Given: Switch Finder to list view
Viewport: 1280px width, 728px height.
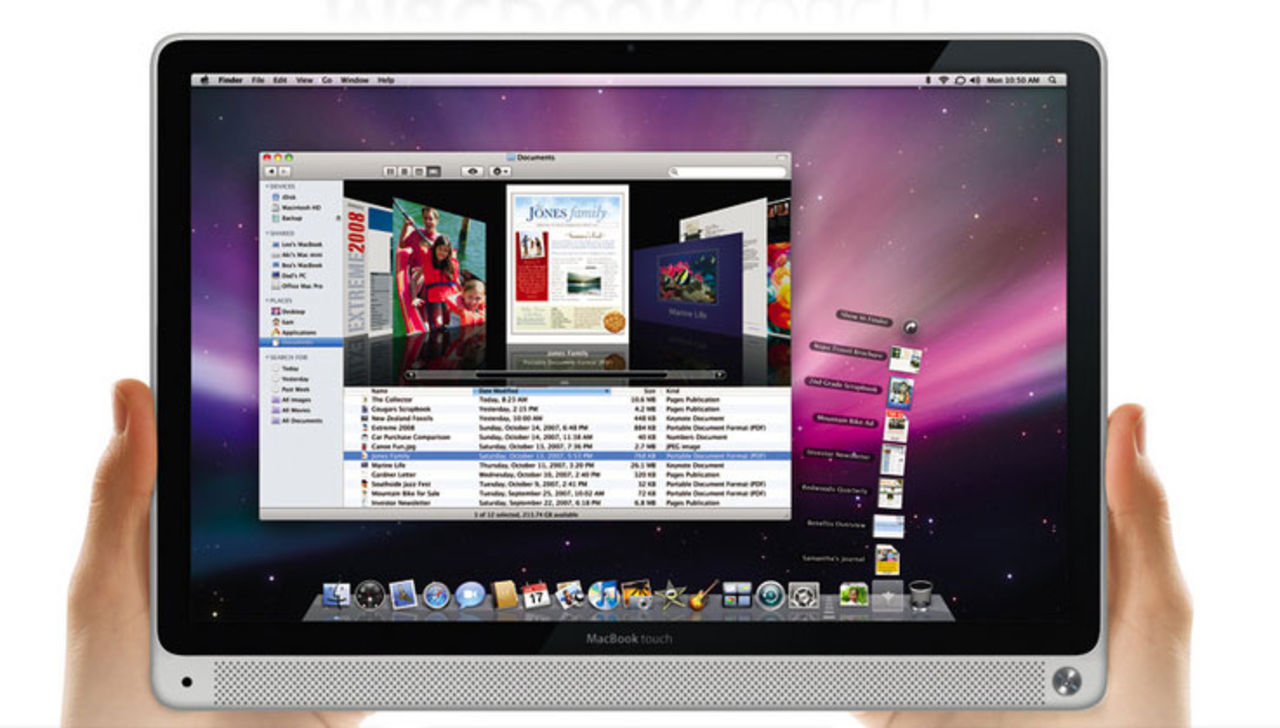Looking at the screenshot, I should point(405,172).
